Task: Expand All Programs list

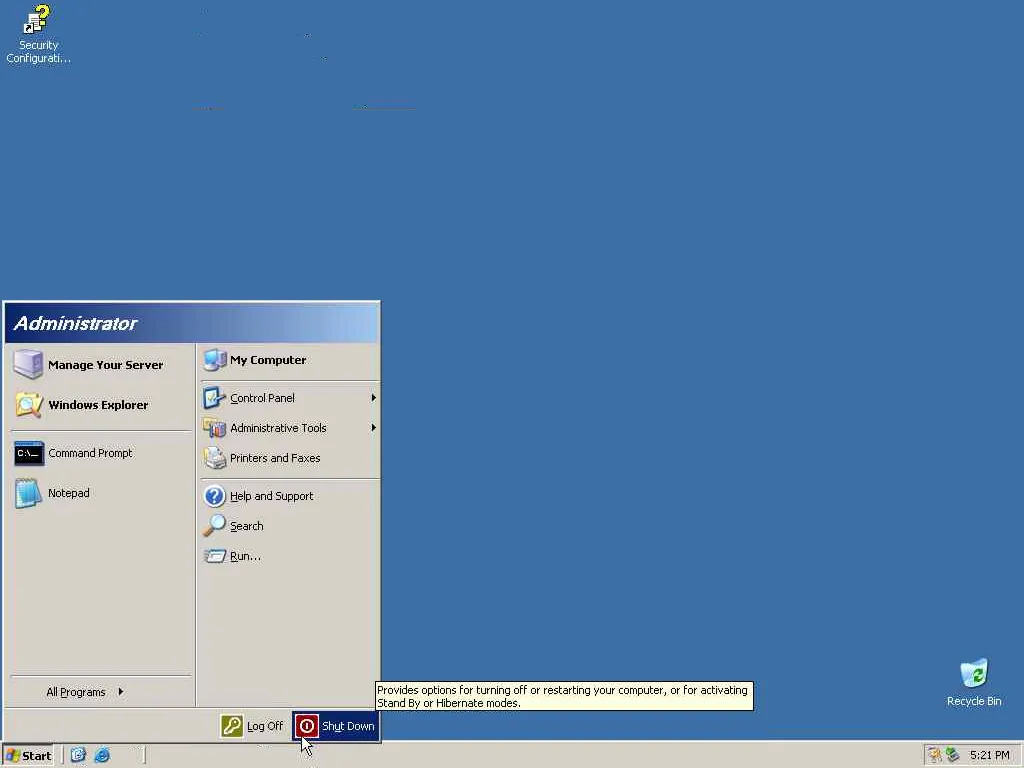Action: tap(84, 692)
